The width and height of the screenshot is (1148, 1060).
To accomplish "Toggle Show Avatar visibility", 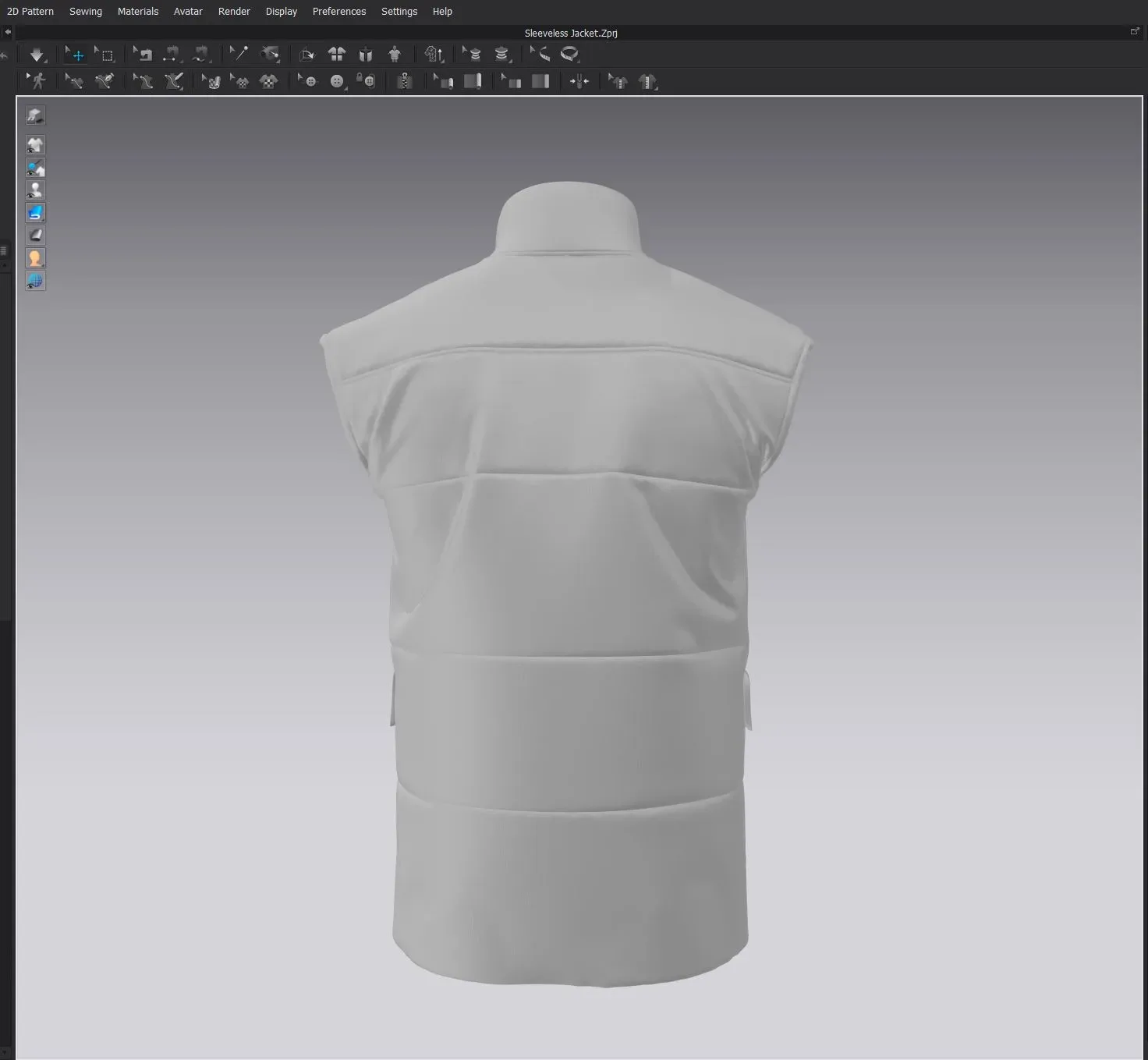I will click(35, 190).
